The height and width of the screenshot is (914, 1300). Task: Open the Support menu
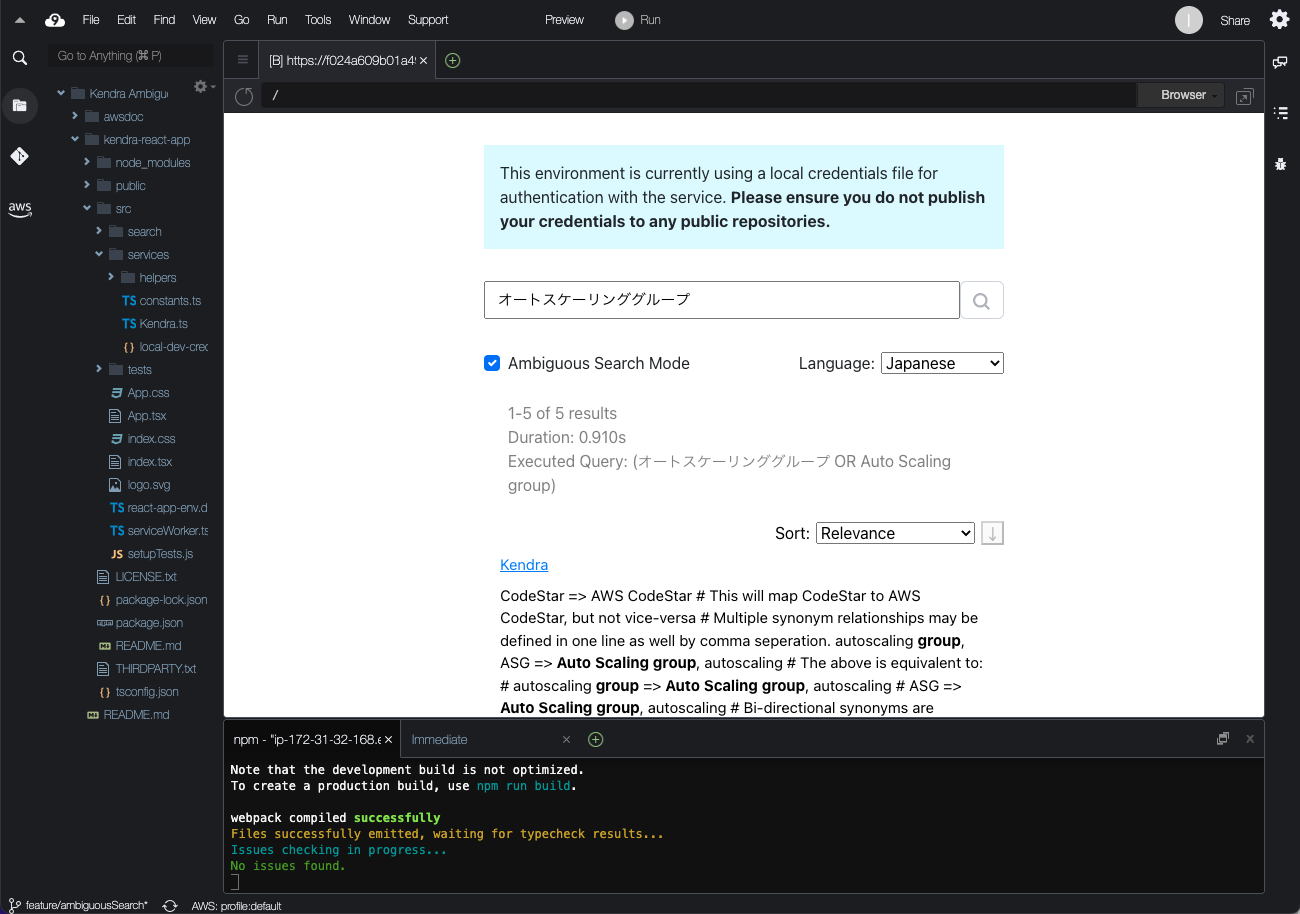tap(428, 20)
